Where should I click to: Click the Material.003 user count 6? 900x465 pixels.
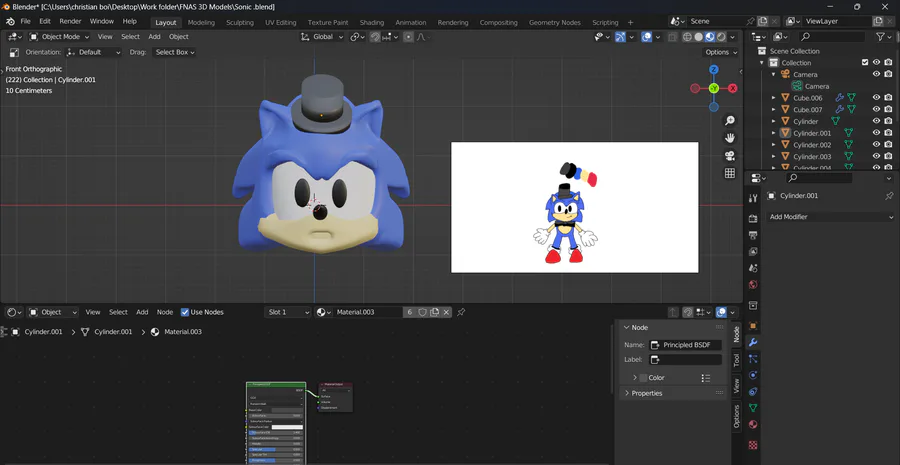[x=410, y=312]
